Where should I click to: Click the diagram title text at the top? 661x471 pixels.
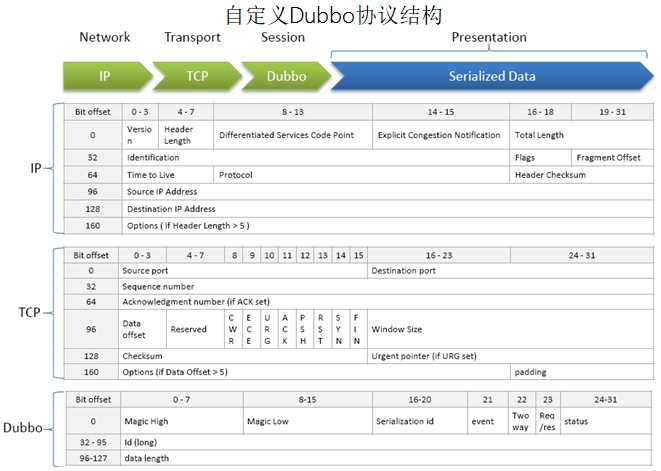pos(334,15)
